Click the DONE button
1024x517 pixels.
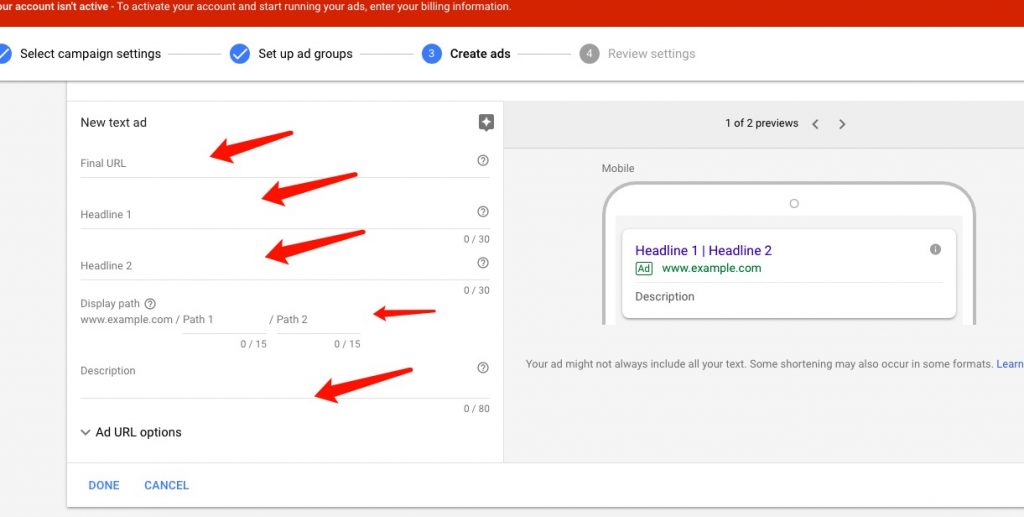(x=104, y=485)
